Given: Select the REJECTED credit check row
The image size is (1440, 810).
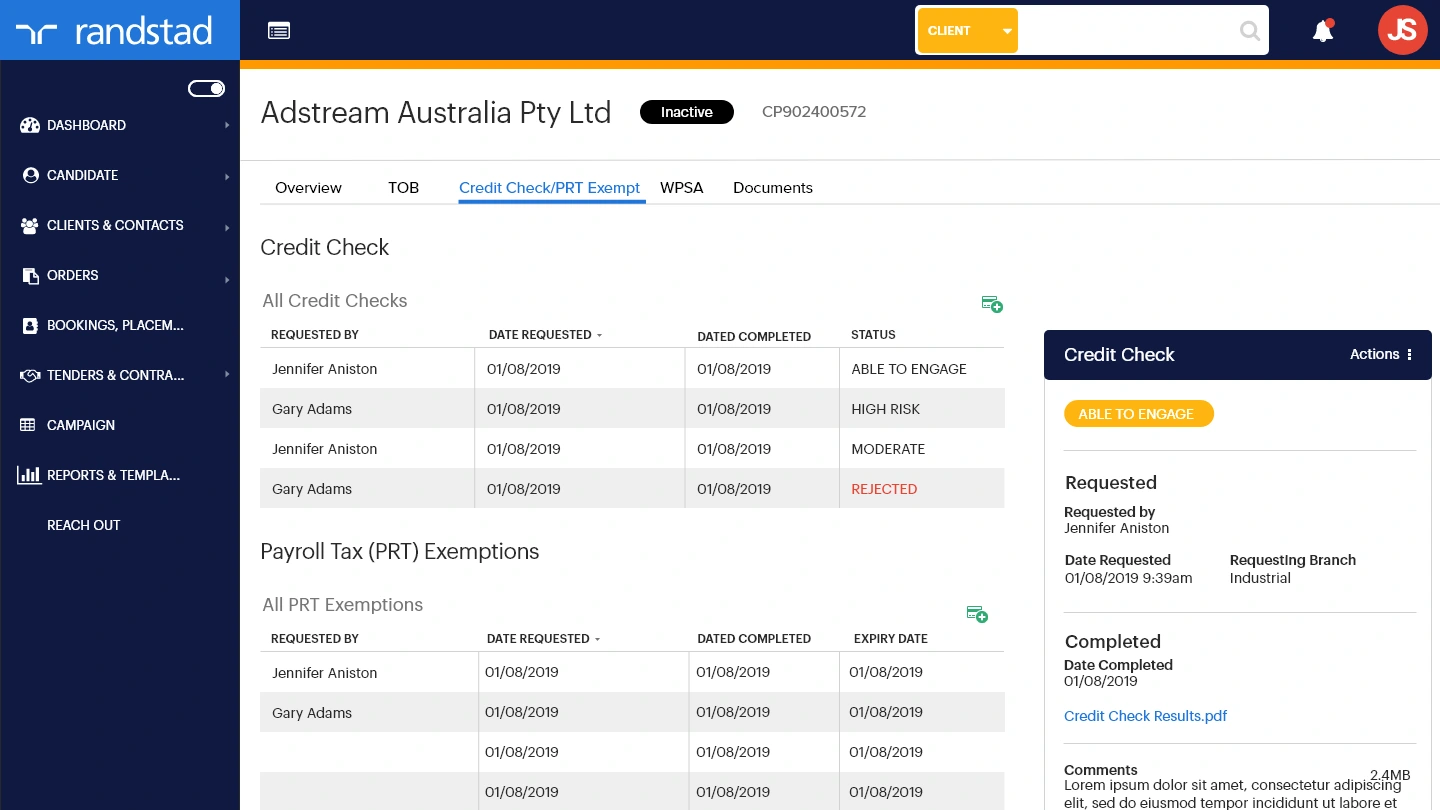Looking at the screenshot, I should (x=632, y=489).
